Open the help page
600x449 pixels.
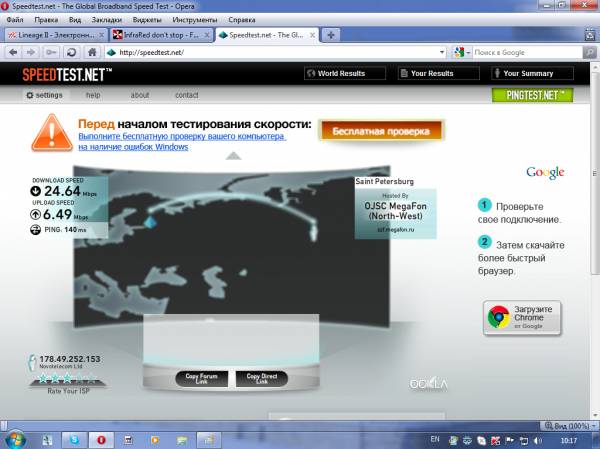(93, 95)
